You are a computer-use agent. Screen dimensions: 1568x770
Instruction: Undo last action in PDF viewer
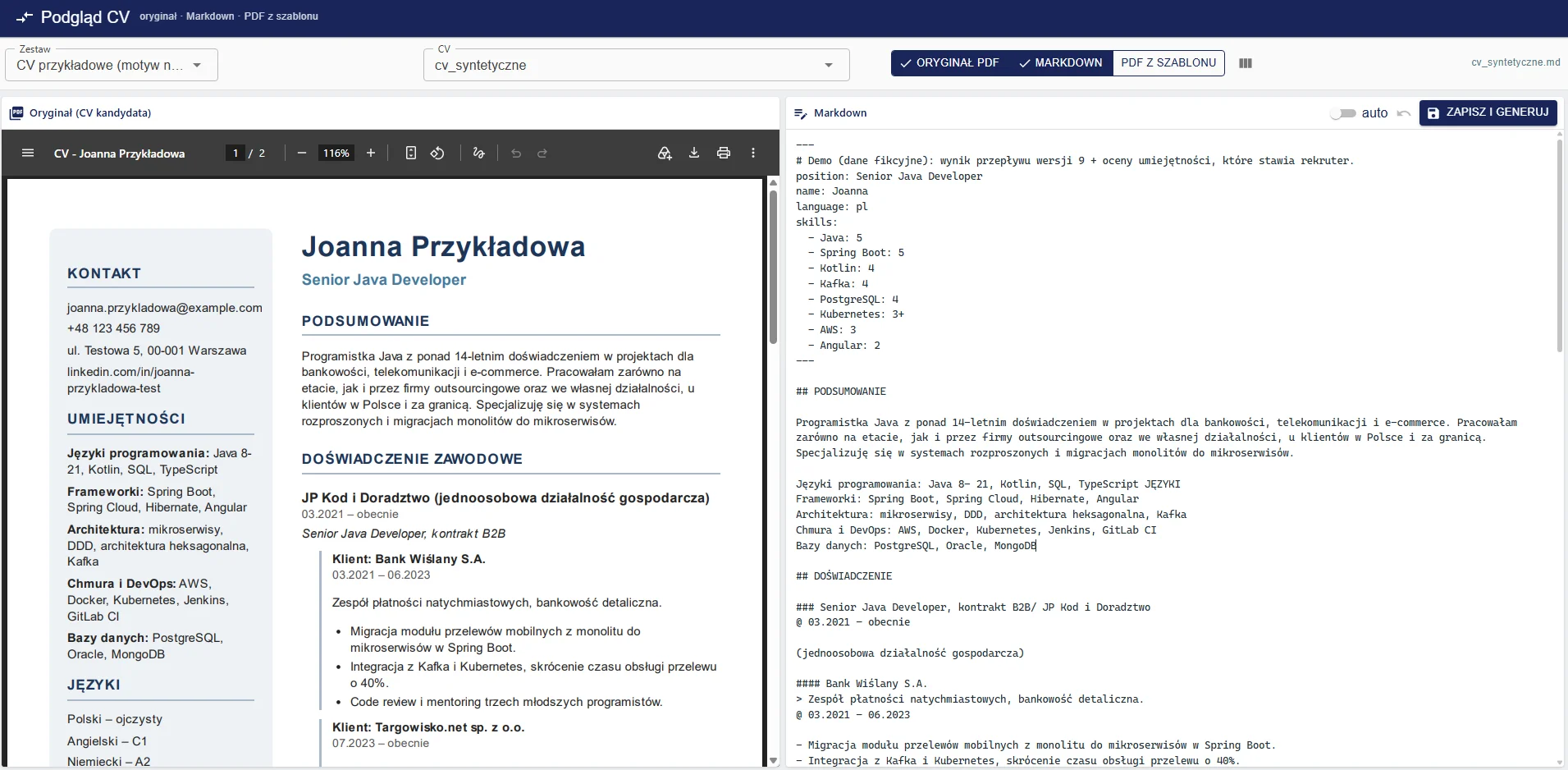[x=516, y=154]
